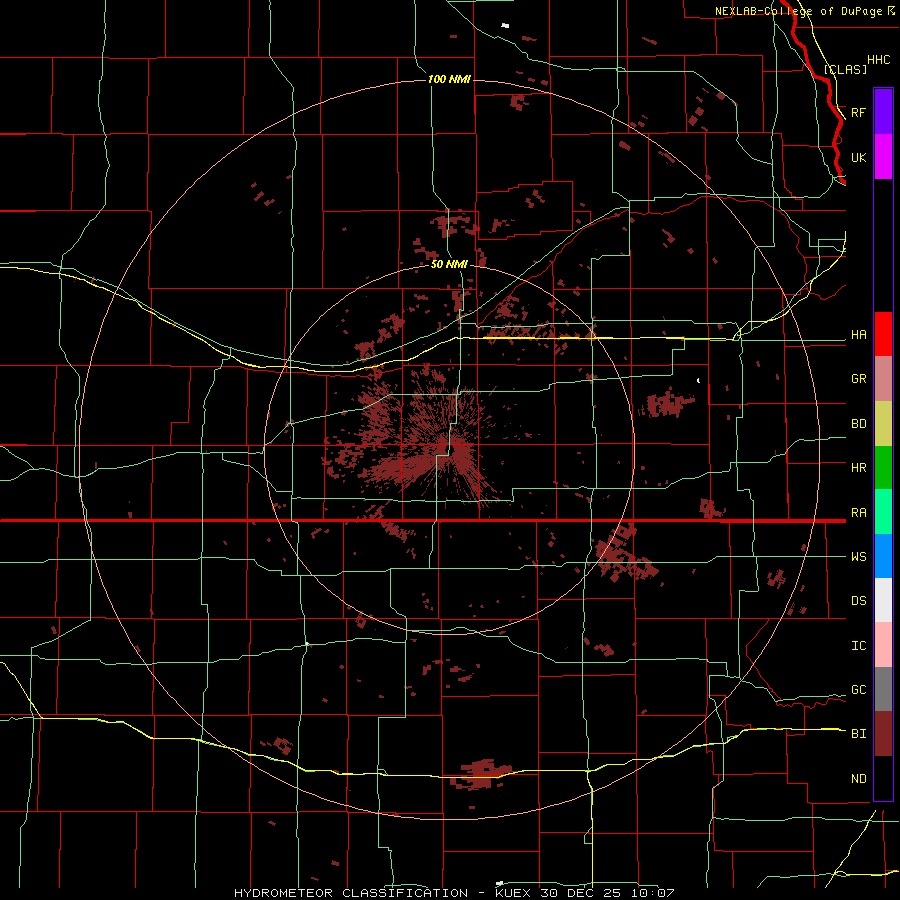Click the 'ND' legend label text

(858, 779)
